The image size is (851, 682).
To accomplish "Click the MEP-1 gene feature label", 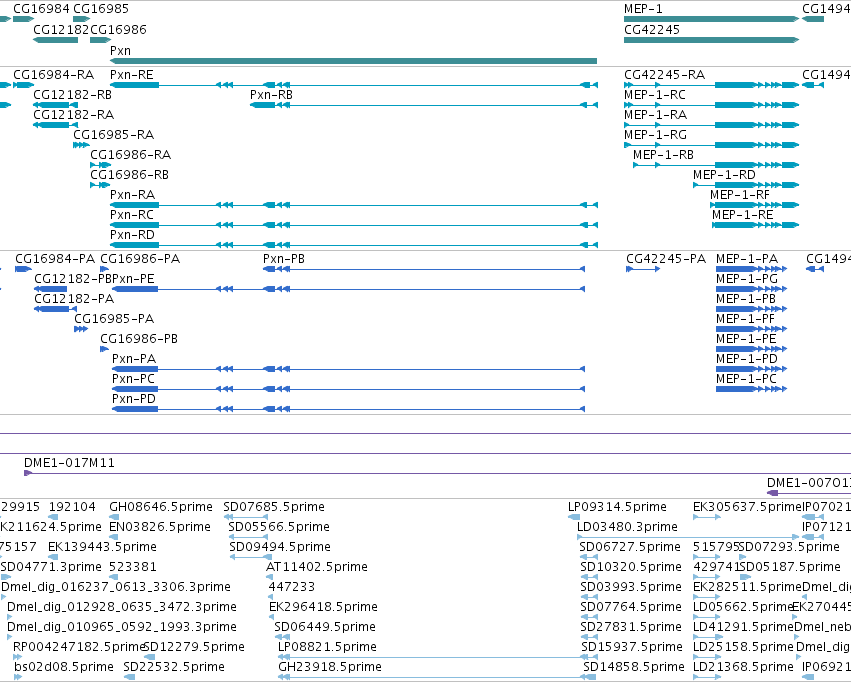I will tap(643, 9).
